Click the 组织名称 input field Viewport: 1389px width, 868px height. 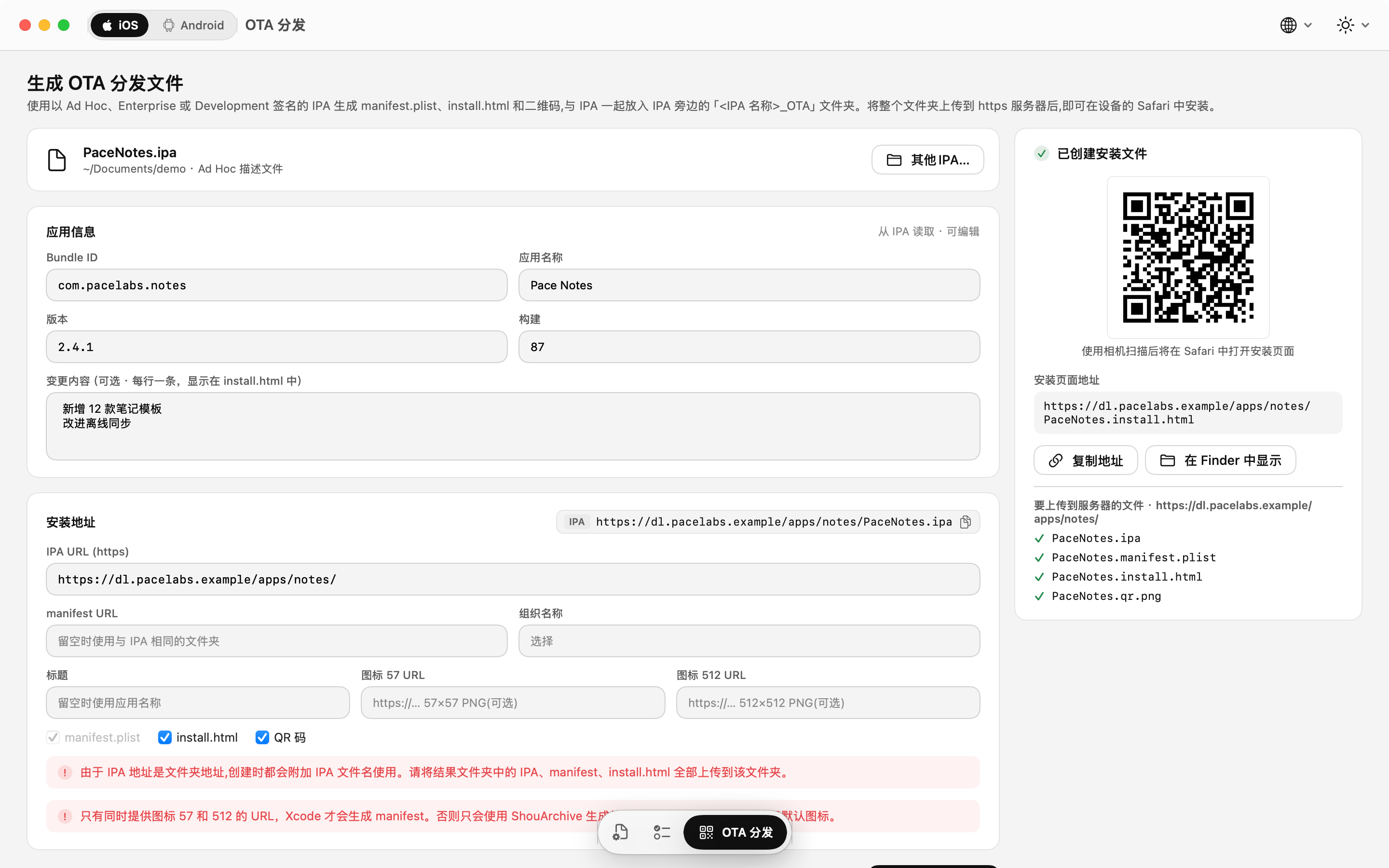(x=749, y=641)
